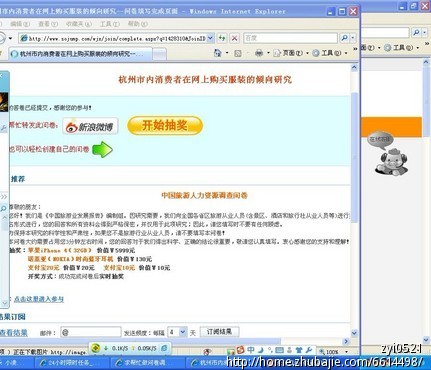Viewport: 431px width, 370px height.
Task: Open the 查看(V) menu
Action: 48,24
